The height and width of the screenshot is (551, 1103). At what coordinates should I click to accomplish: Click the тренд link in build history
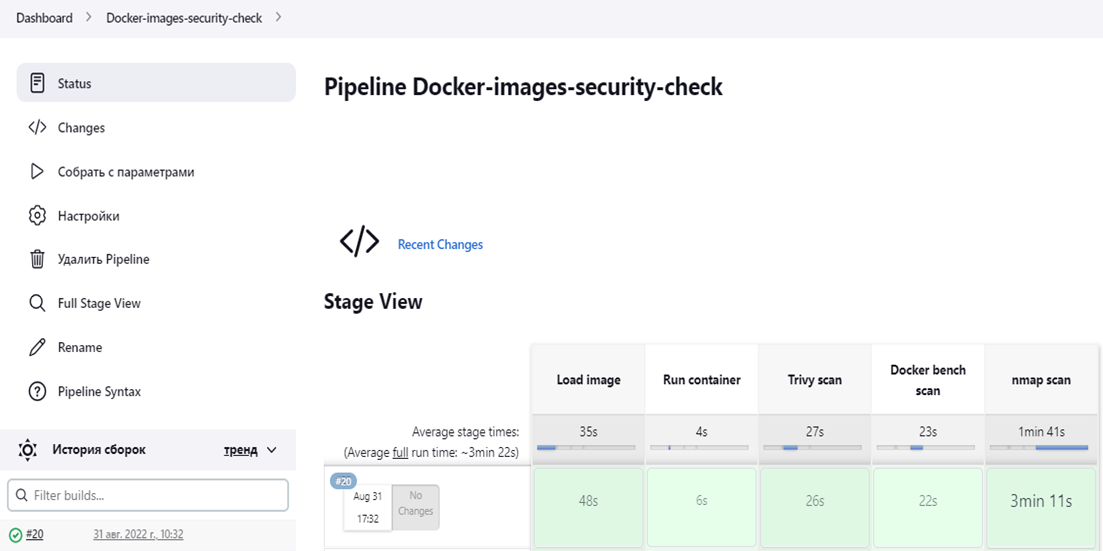(x=241, y=450)
